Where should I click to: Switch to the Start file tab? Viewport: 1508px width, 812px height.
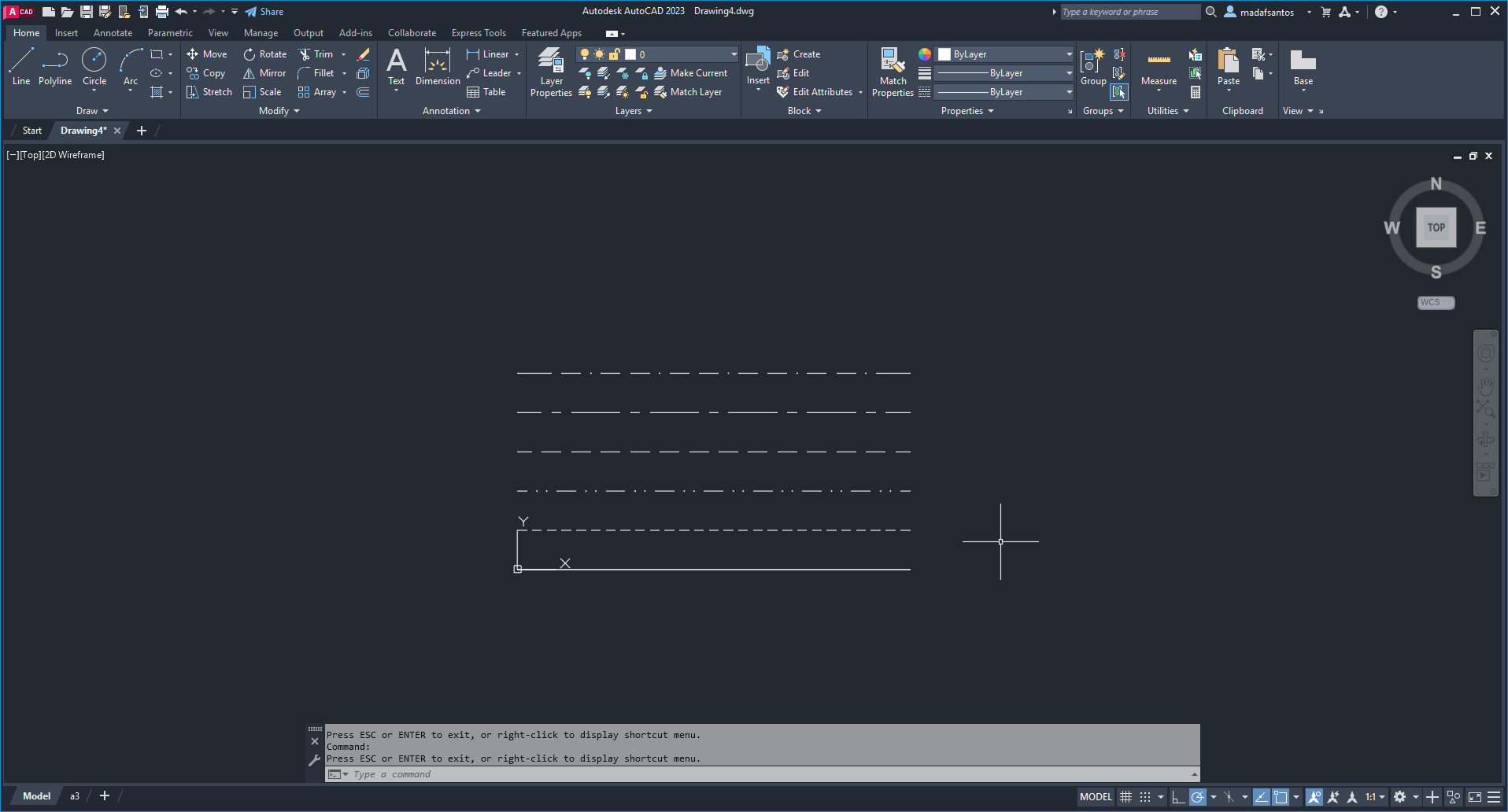[31, 131]
